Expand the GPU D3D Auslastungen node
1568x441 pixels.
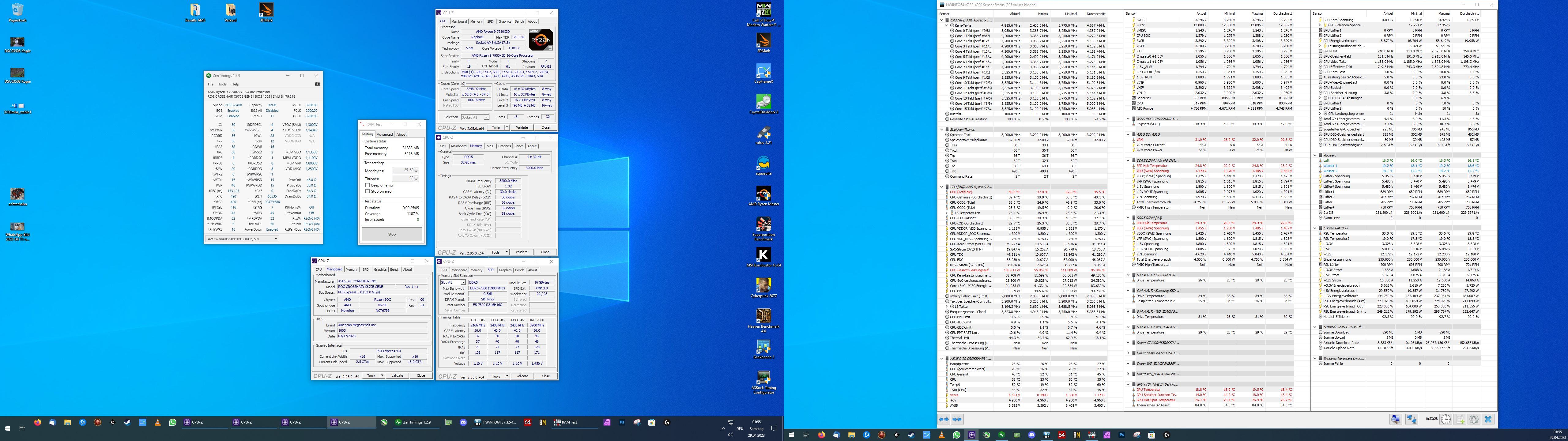click(x=1319, y=98)
